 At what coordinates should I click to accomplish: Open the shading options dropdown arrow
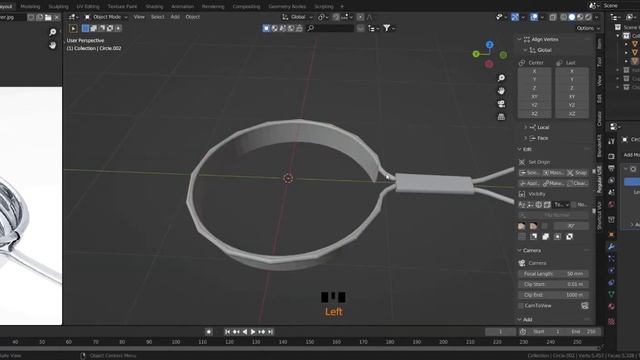coord(596,17)
